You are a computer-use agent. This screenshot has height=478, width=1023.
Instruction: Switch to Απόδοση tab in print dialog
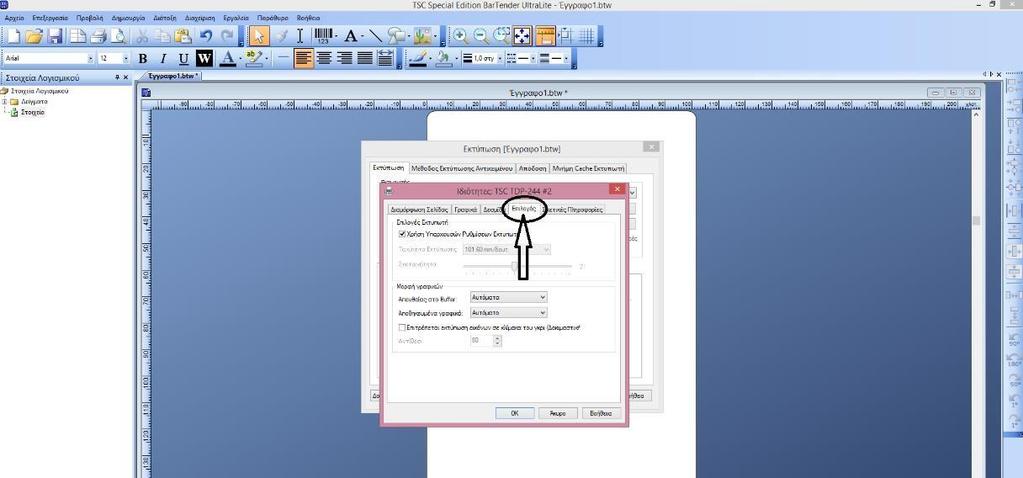pos(532,168)
